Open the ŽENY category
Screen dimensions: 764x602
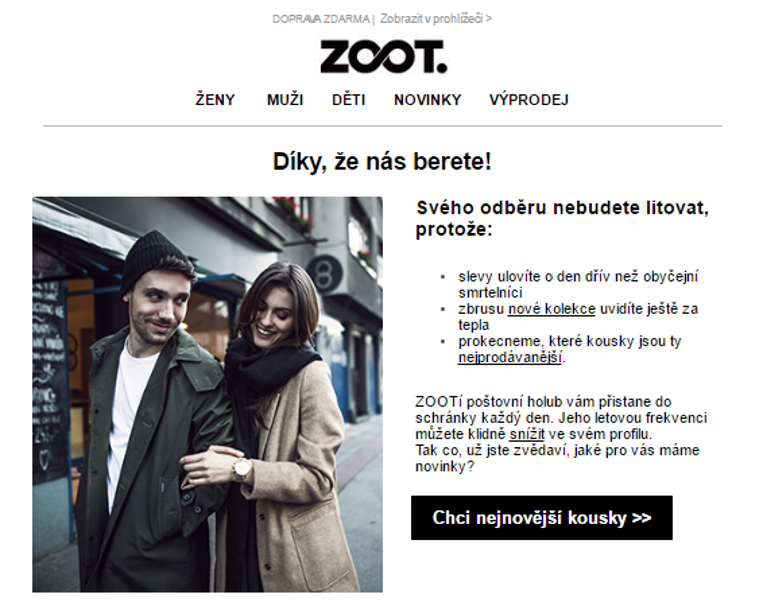215,100
